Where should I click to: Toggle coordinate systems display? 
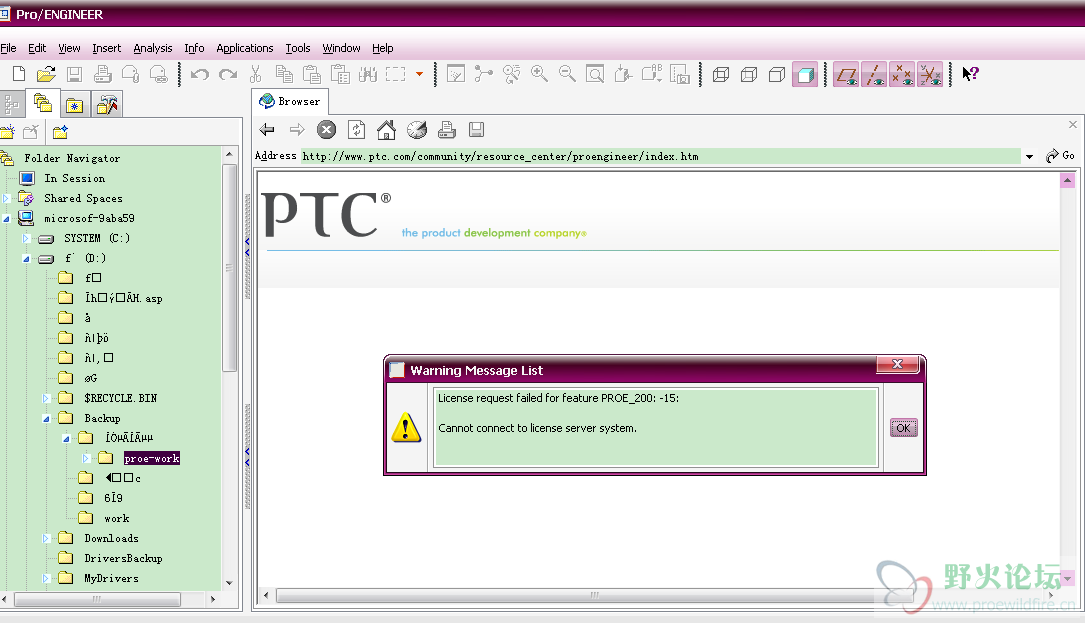click(929, 74)
